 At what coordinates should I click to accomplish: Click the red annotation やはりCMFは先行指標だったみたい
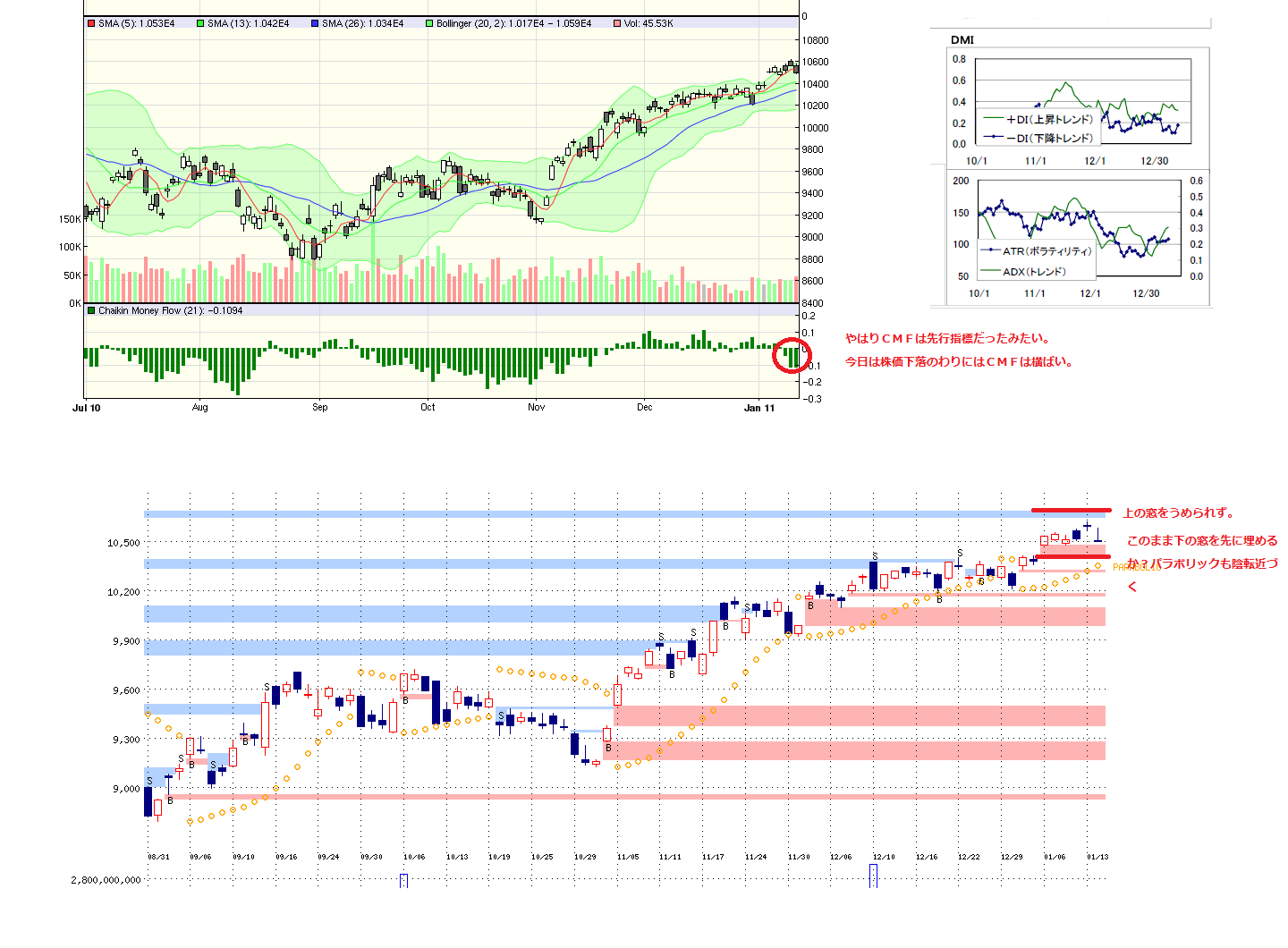tap(947, 338)
